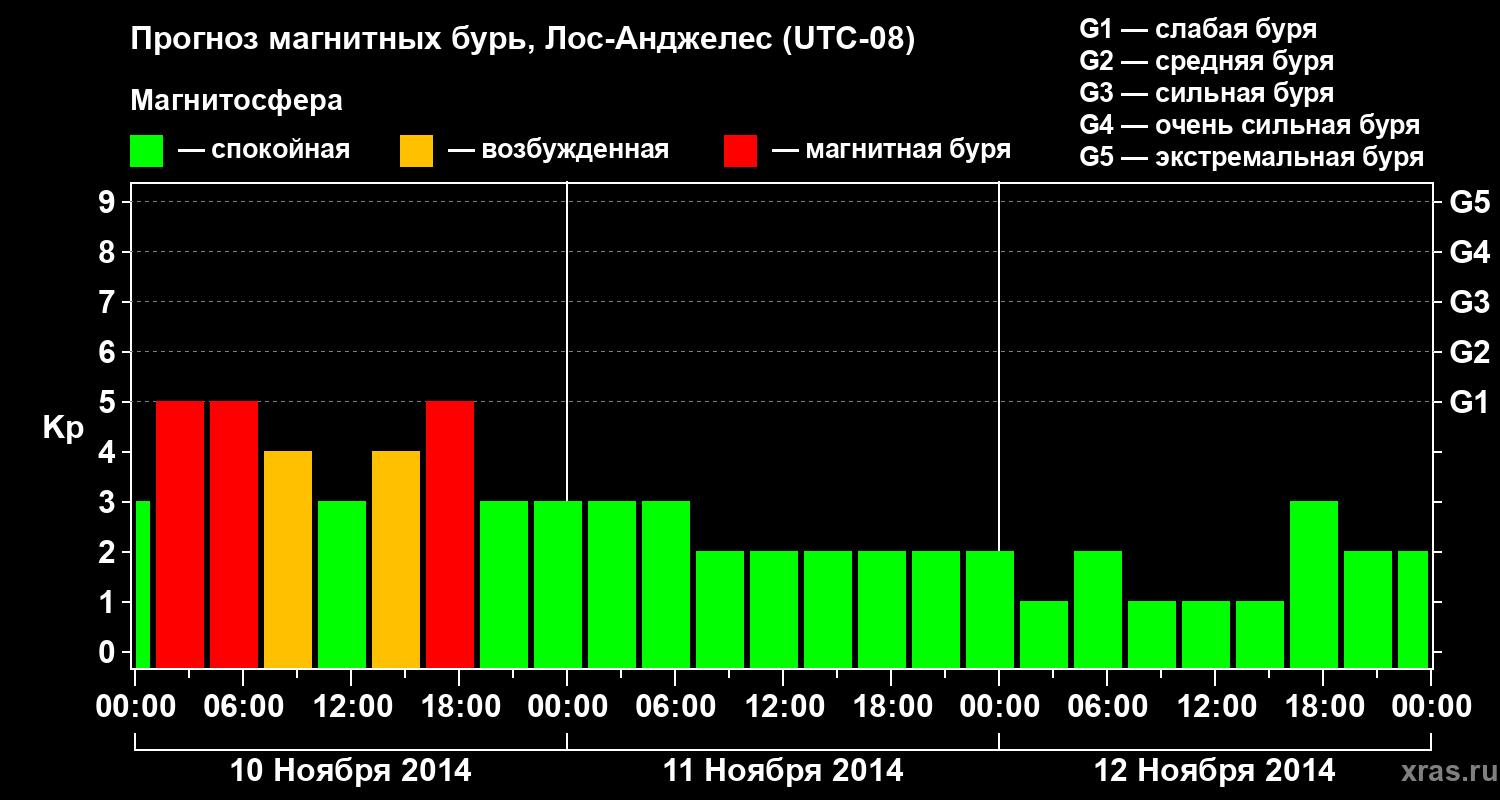
Task: Click the 'Kp' axis title
Action: pyautogui.click(x=63, y=428)
